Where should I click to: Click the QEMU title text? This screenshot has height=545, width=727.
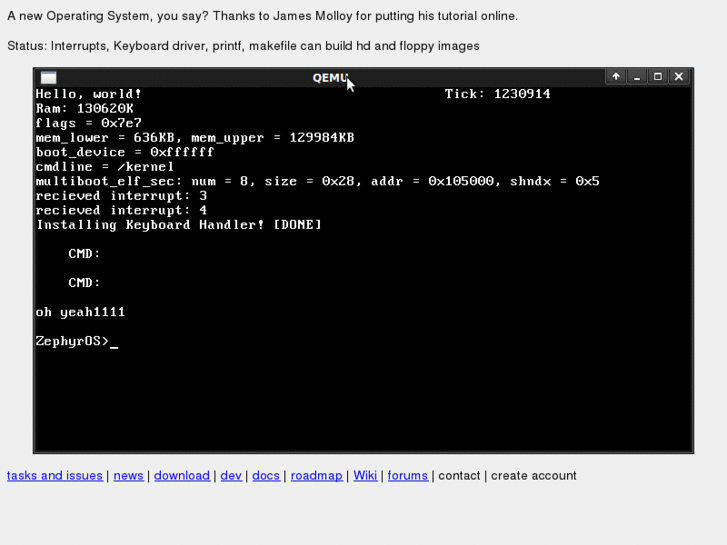(x=330, y=77)
